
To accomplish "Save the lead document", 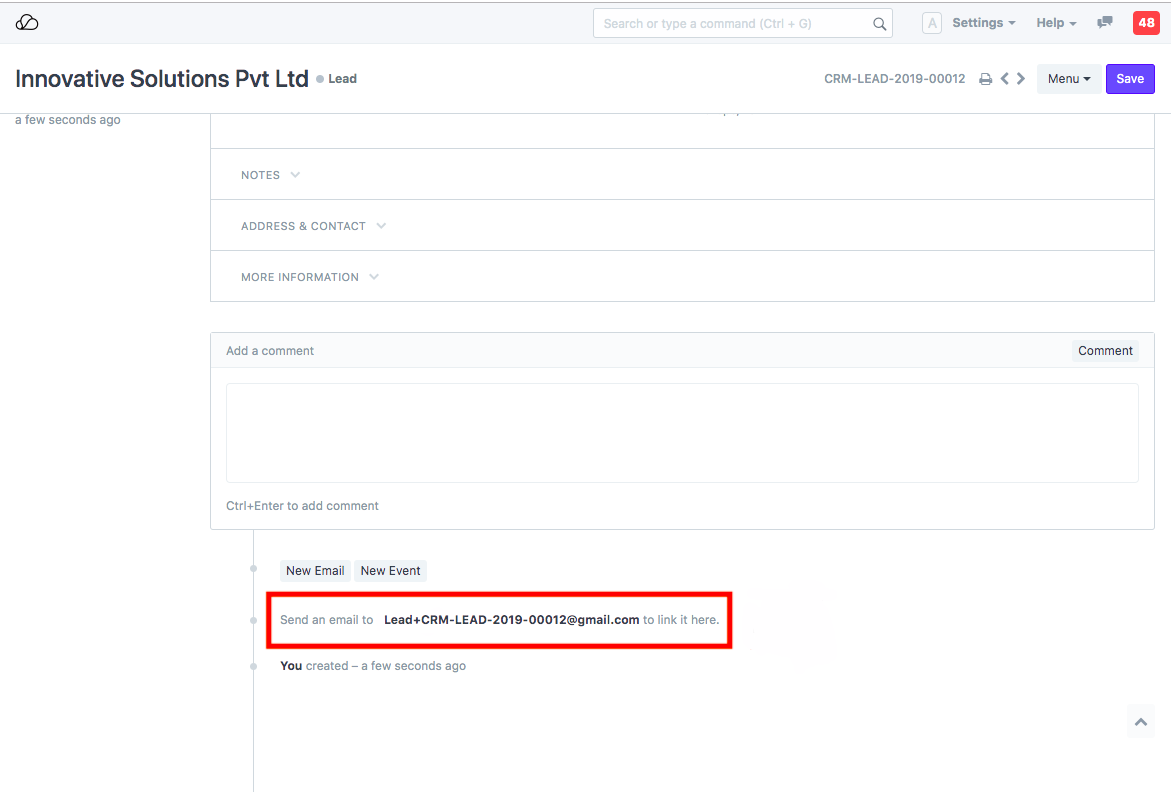I will pyautogui.click(x=1130, y=79).
